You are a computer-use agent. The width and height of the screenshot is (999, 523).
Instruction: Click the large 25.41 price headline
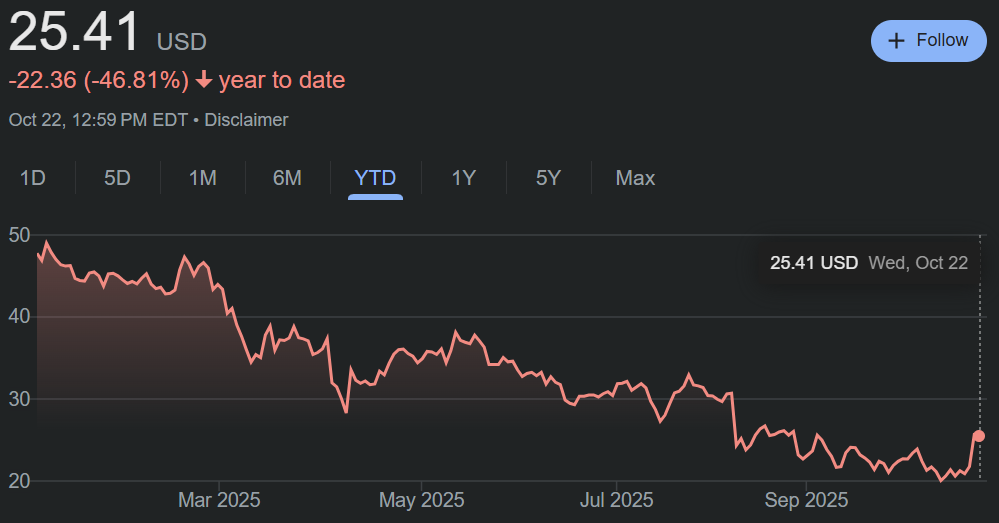click(75, 33)
